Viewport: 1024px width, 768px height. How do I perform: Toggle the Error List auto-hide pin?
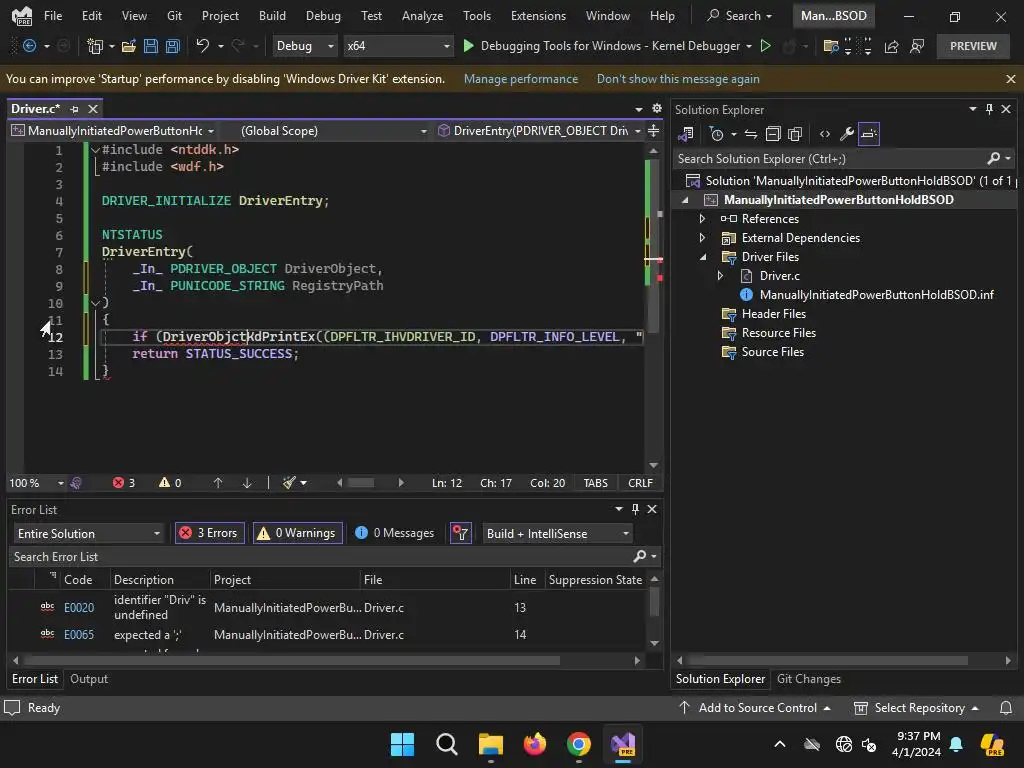coord(635,509)
